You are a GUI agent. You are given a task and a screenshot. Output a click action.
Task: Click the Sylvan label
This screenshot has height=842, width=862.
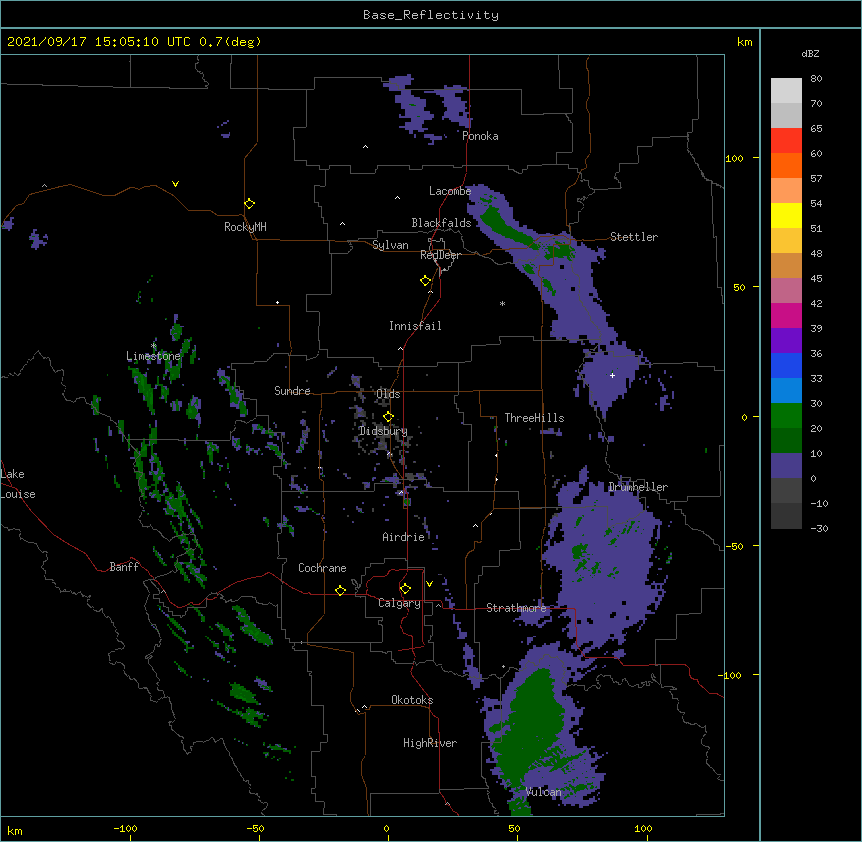[390, 245]
